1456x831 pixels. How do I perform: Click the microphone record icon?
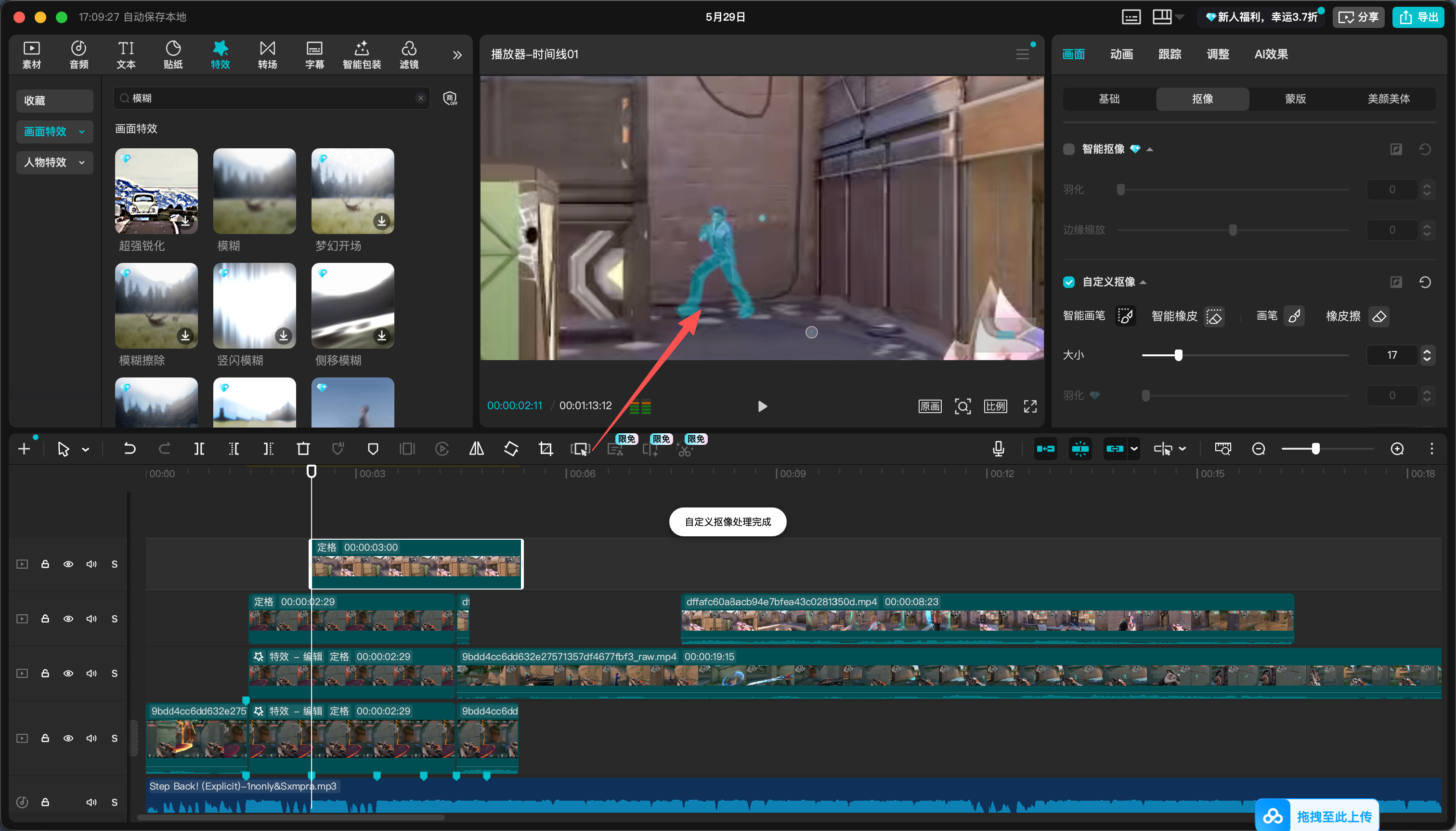[998, 449]
